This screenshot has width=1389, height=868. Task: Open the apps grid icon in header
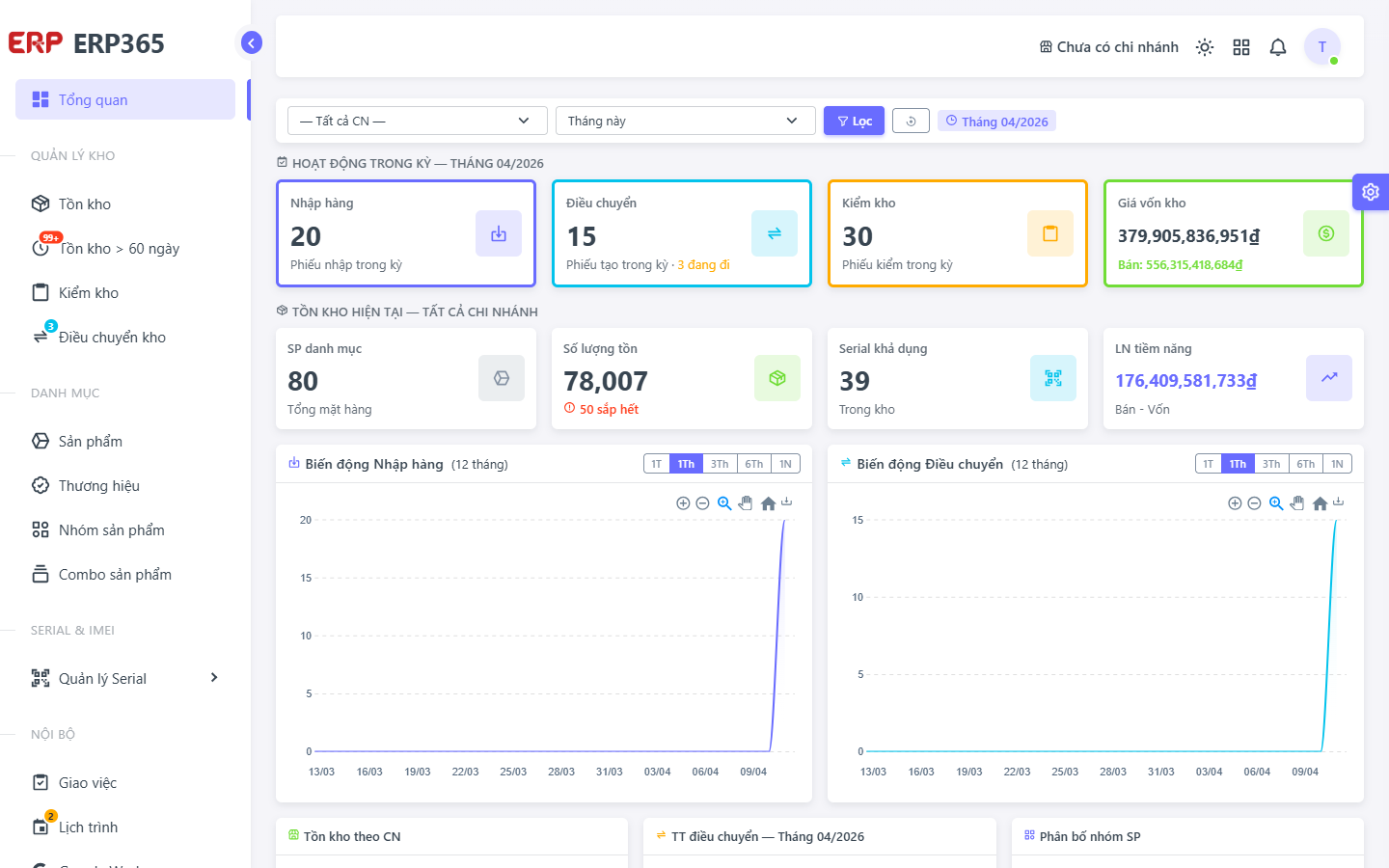pyautogui.click(x=1241, y=47)
